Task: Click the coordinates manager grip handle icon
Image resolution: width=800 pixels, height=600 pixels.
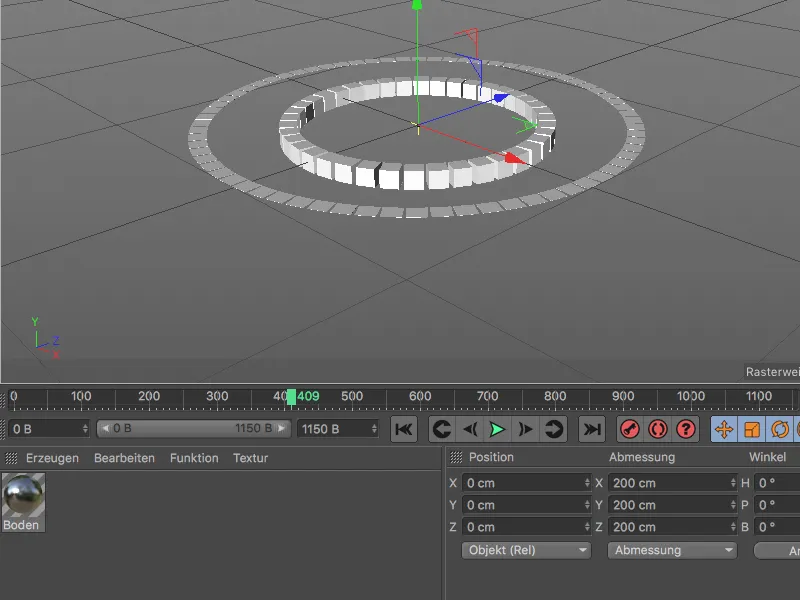Action: click(456, 457)
